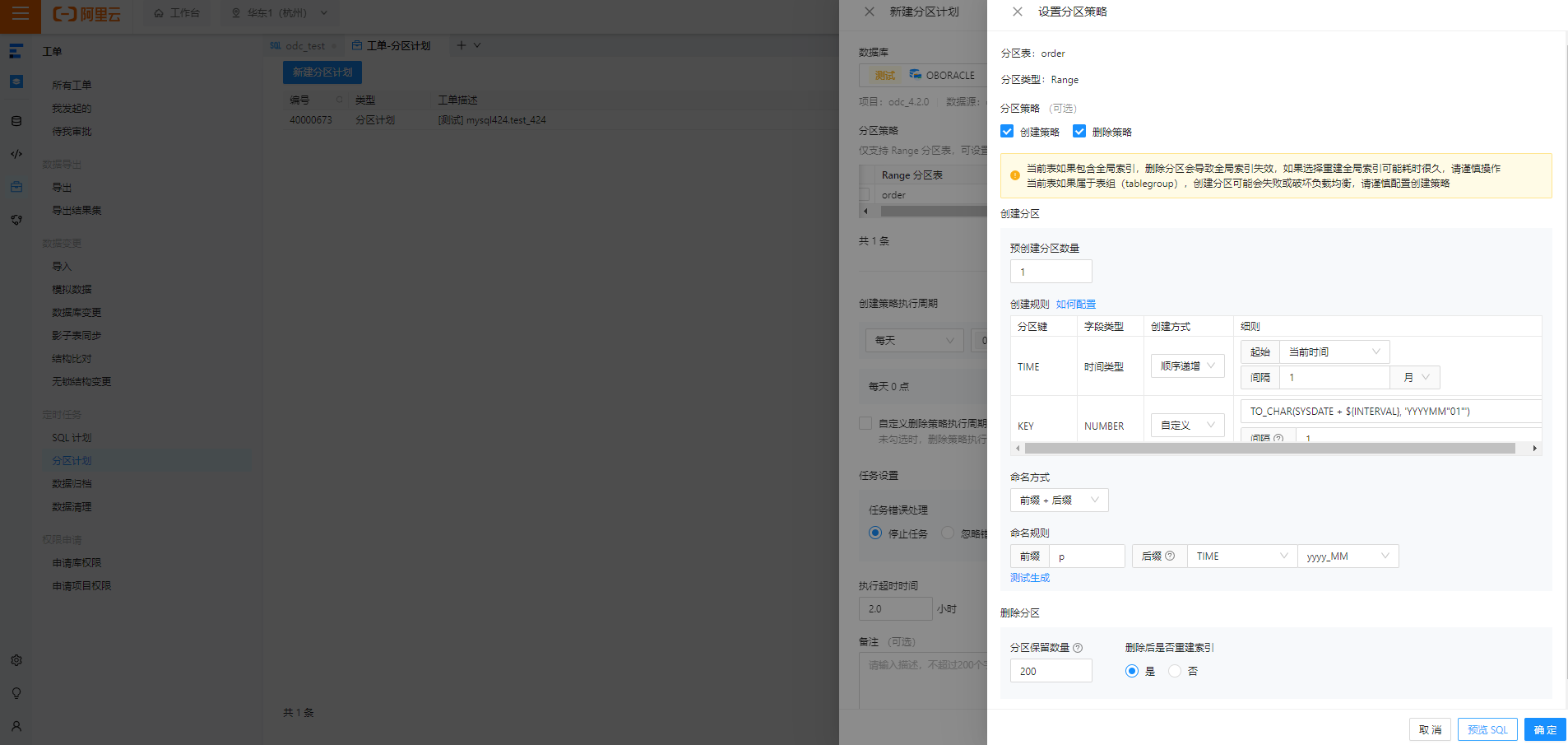Open 所有工单 in the side menu
1568x745 pixels.
coord(72,85)
